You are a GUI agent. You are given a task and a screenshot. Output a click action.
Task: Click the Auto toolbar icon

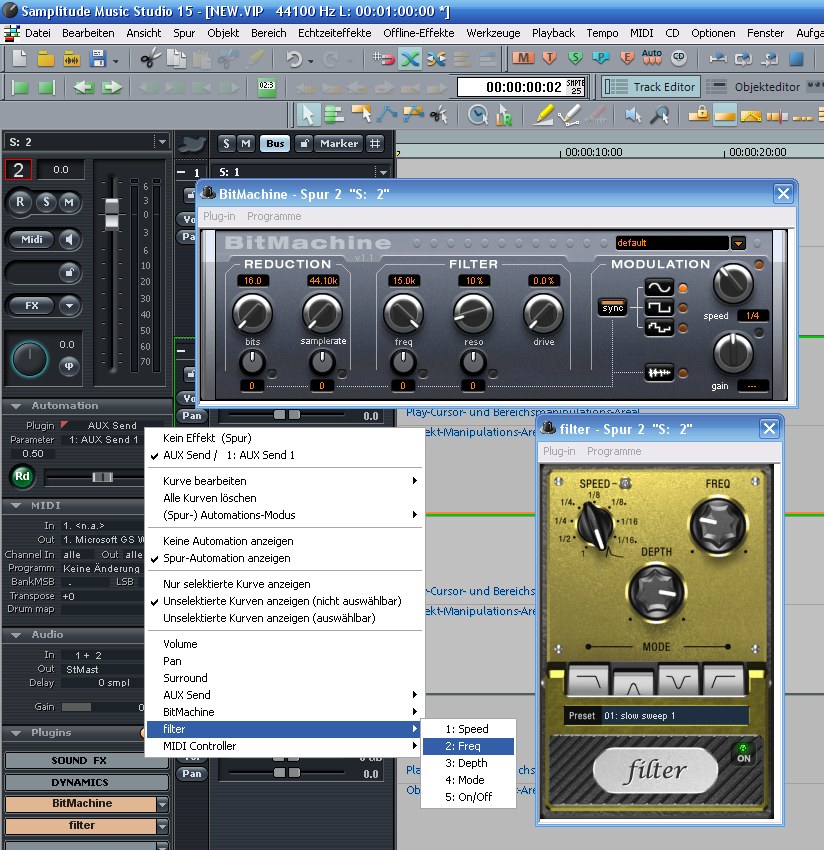[652, 57]
